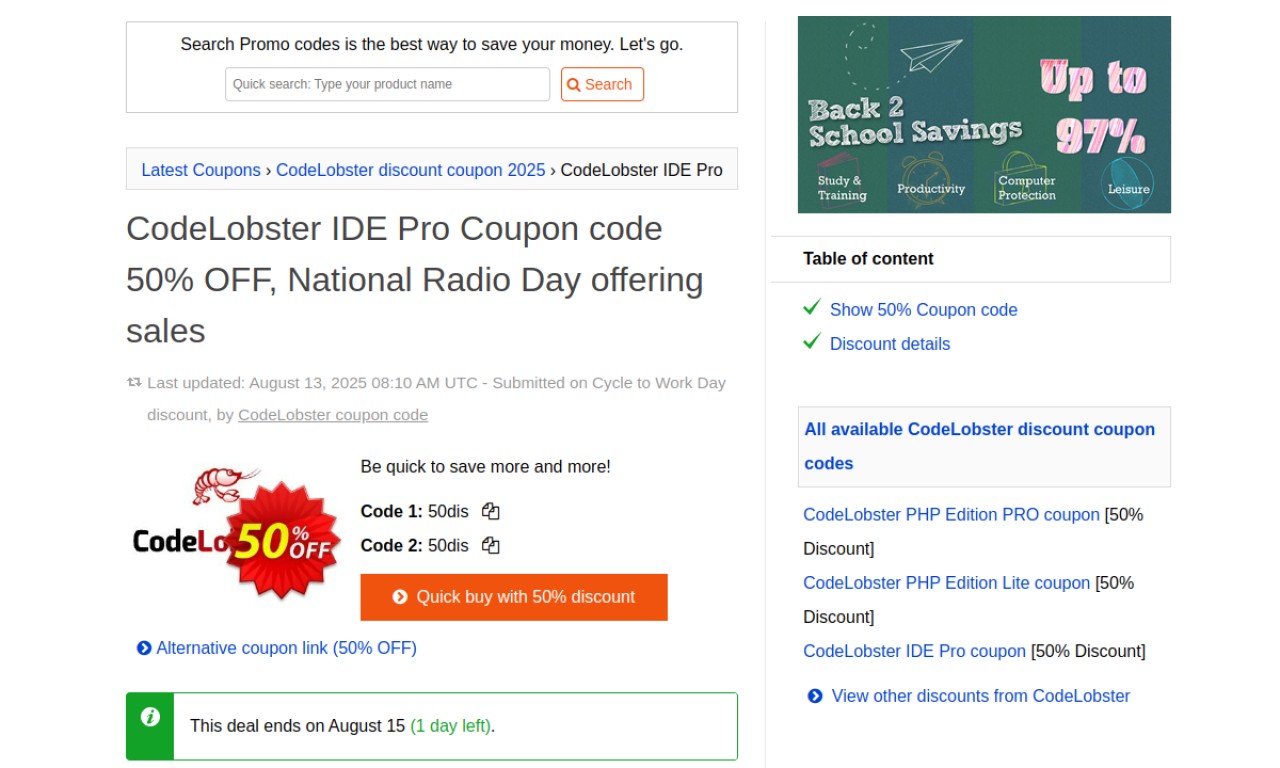Jump to Discount details section
Image resolution: width=1280 pixels, height=768 pixels.
[x=890, y=344]
